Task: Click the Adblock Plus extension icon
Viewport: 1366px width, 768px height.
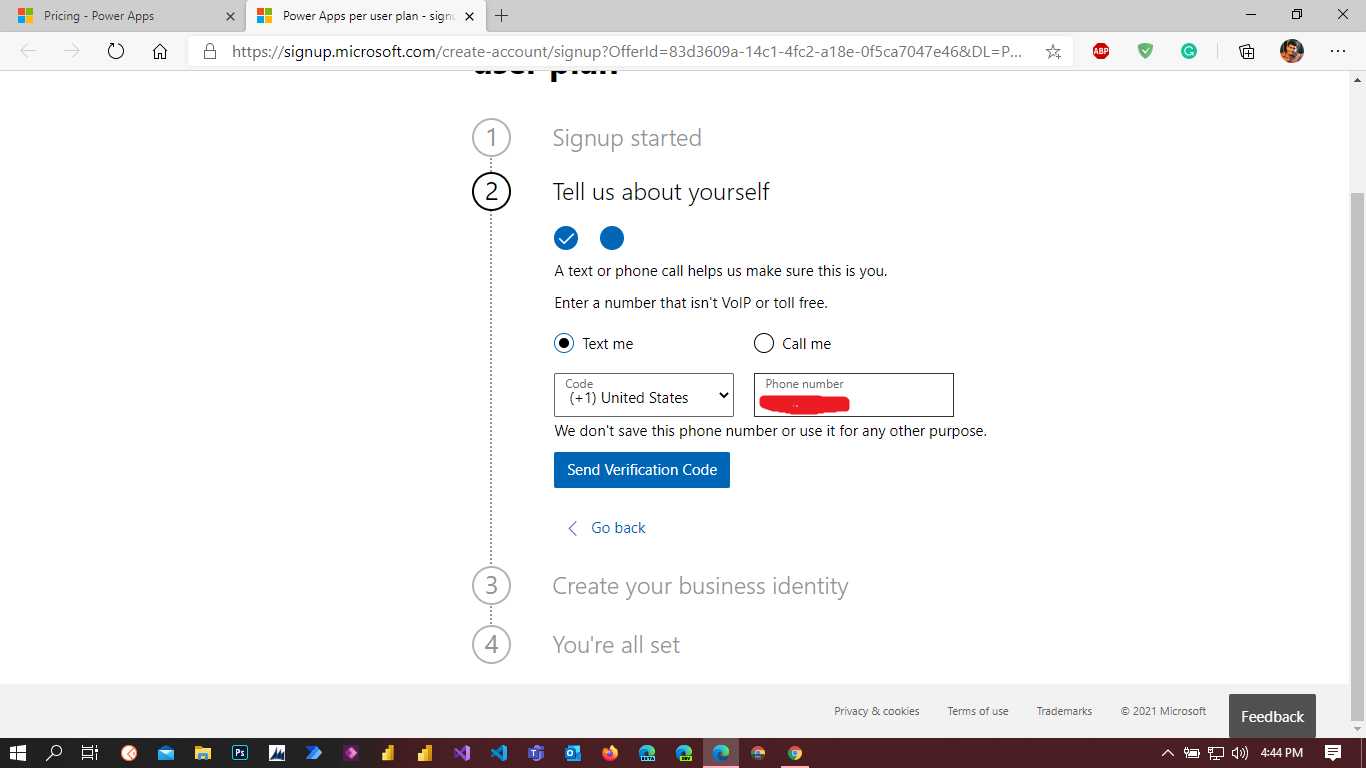Action: coord(1101,51)
